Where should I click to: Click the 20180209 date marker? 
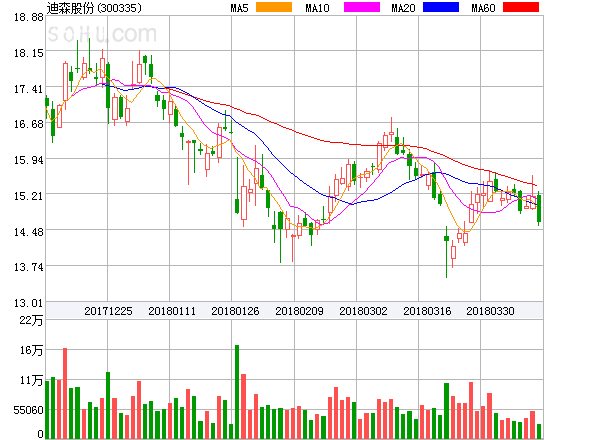pos(299,311)
